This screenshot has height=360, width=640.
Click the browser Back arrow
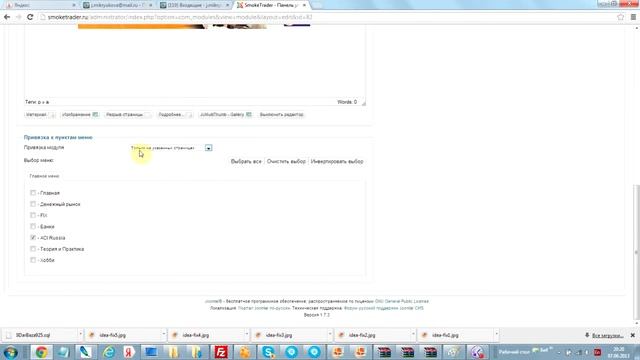pos(7,17)
